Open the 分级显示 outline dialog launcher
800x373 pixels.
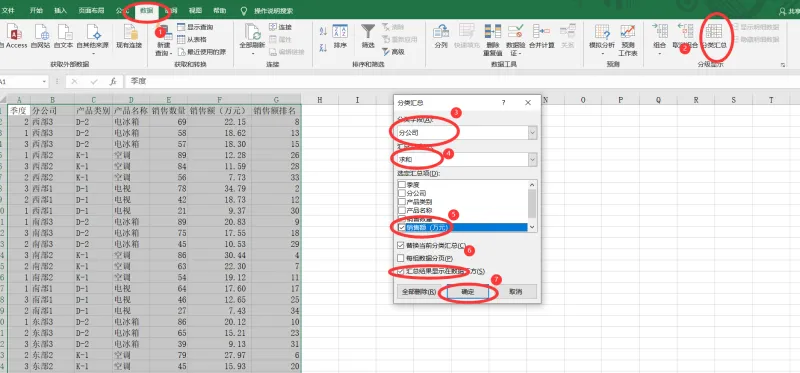click(782, 65)
